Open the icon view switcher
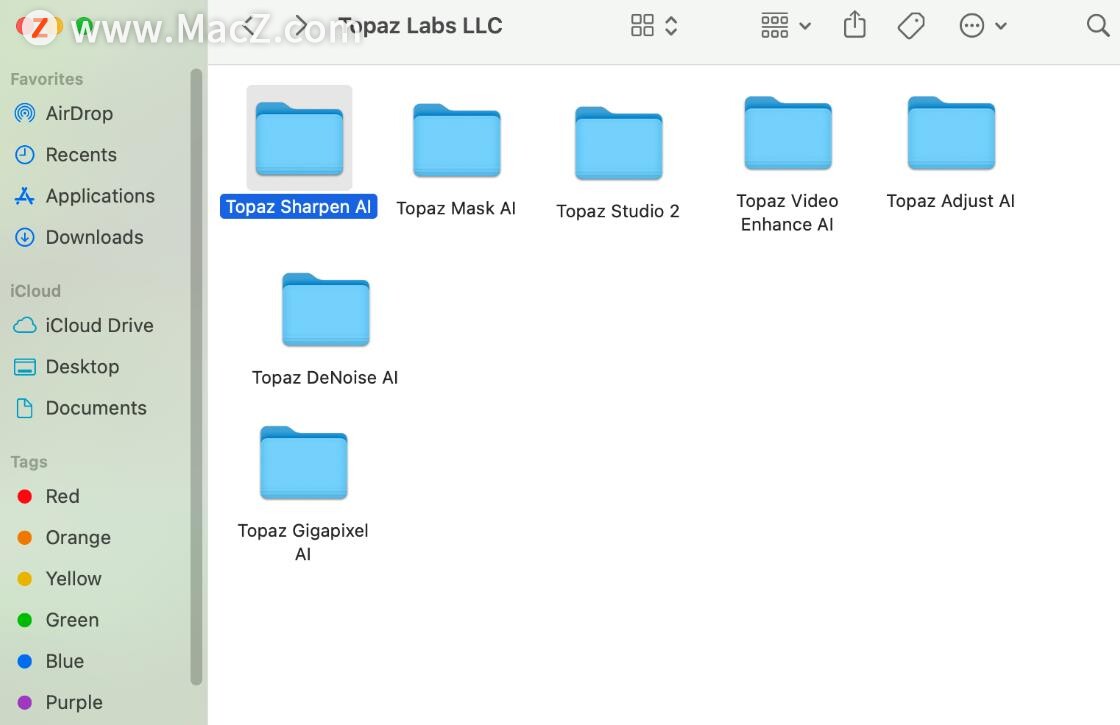Image resolution: width=1120 pixels, height=725 pixels. click(x=654, y=26)
